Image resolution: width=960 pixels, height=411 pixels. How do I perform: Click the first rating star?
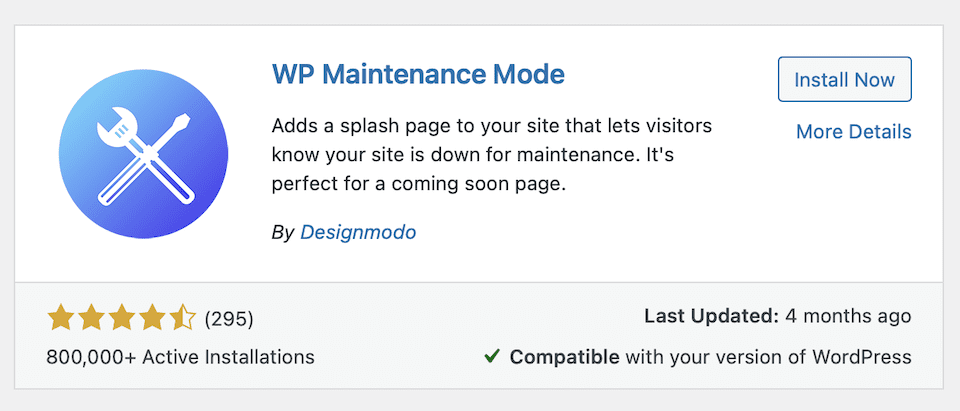(x=60, y=319)
